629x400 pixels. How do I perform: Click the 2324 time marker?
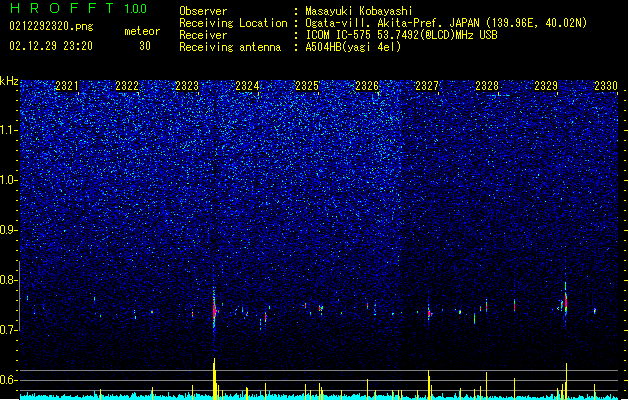click(x=247, y=86)
